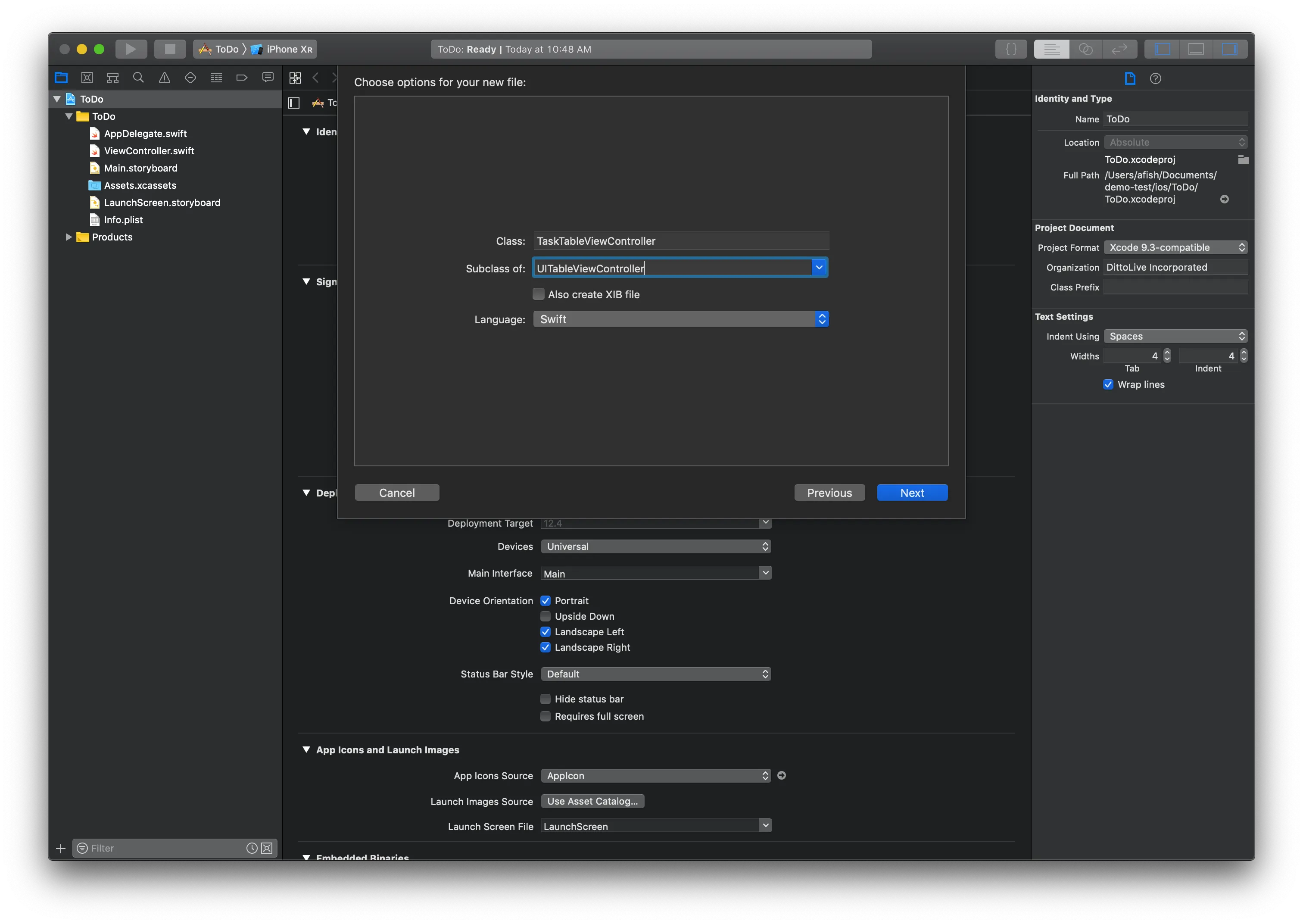Screen dimensions: 1303x924
Task: Open the Test navigator diamond icon
Action: 190,78
